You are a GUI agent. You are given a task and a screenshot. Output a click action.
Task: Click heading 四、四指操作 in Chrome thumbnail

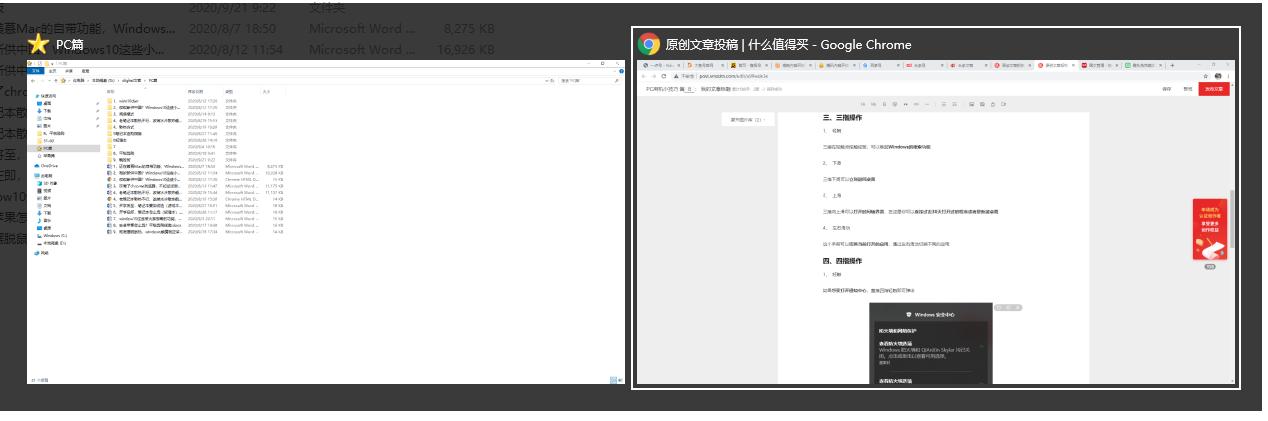(x=842, y=261)
